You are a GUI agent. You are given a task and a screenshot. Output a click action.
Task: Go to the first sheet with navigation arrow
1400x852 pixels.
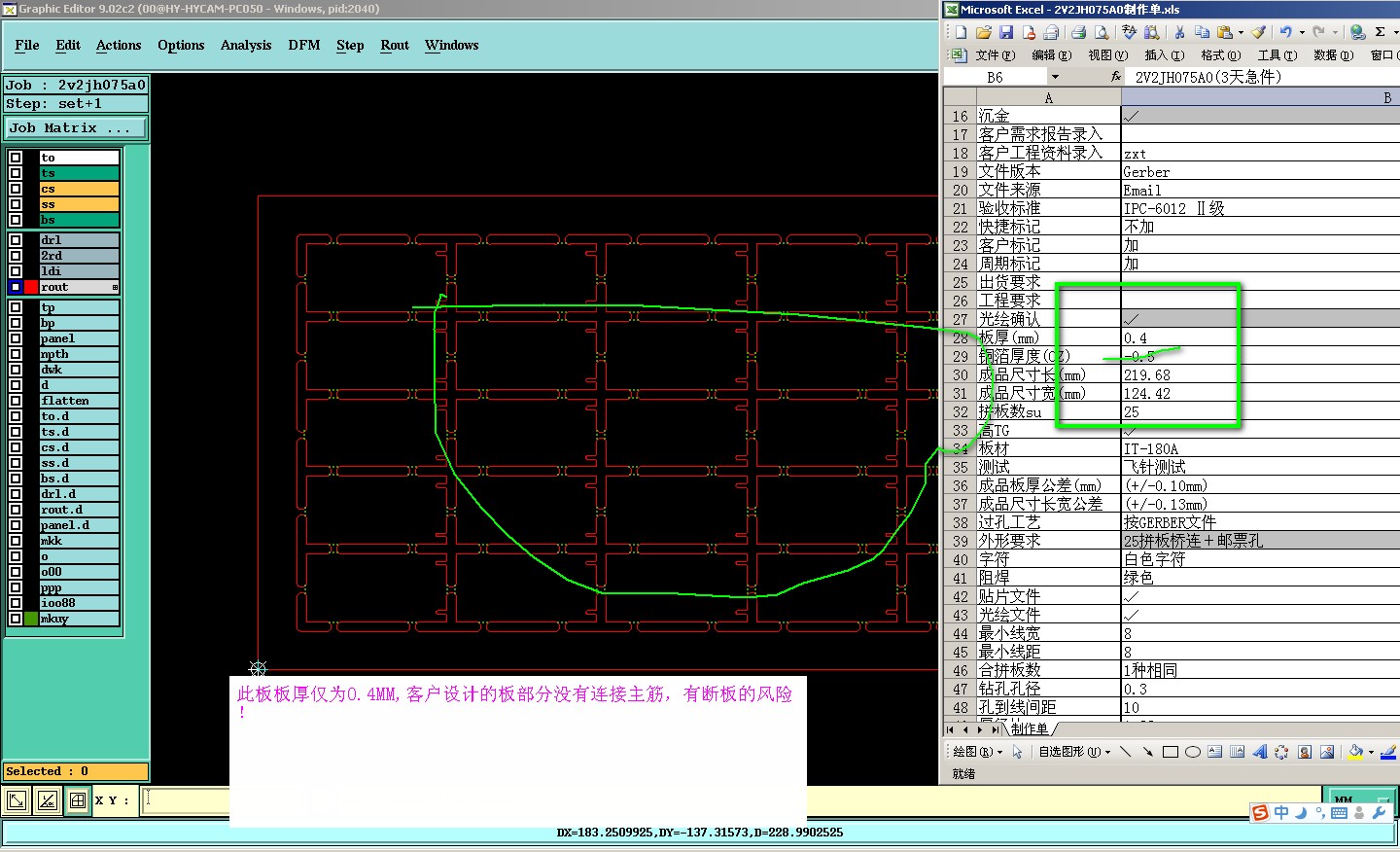point(951,728)
